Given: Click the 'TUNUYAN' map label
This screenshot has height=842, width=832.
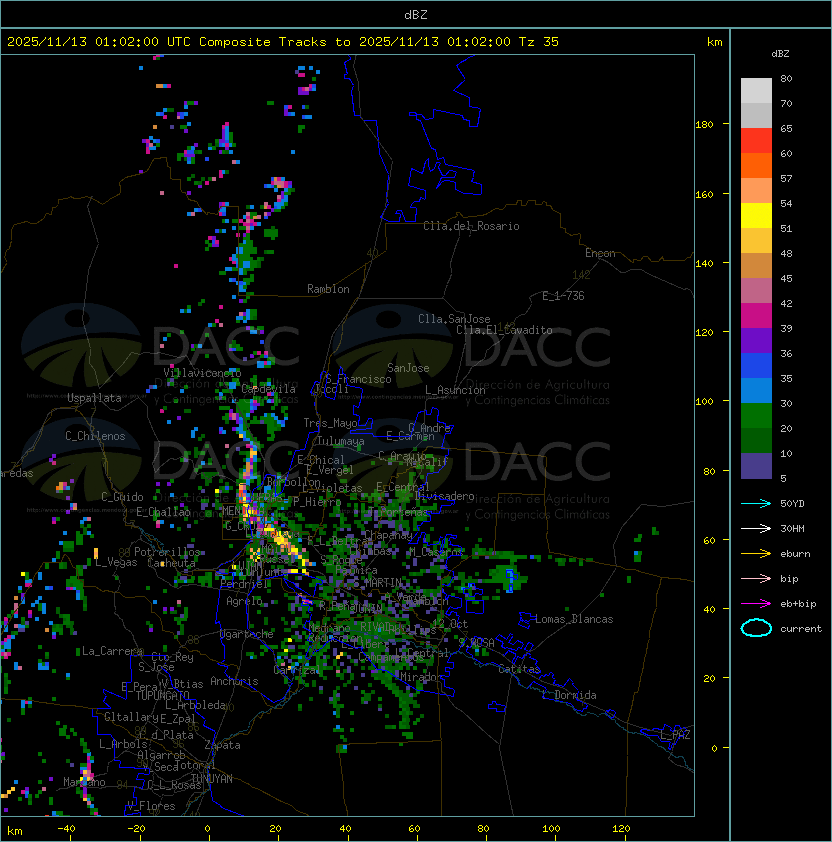Looking at the screenshot, I should click(x=212, y=779).
